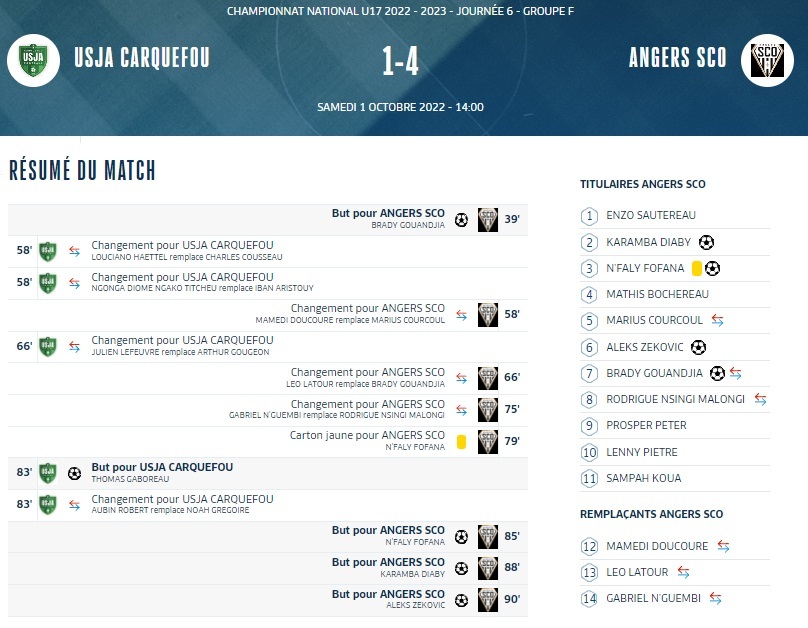Click substitution arrows icon for Mamedi Doucoure 58' event

461,315
